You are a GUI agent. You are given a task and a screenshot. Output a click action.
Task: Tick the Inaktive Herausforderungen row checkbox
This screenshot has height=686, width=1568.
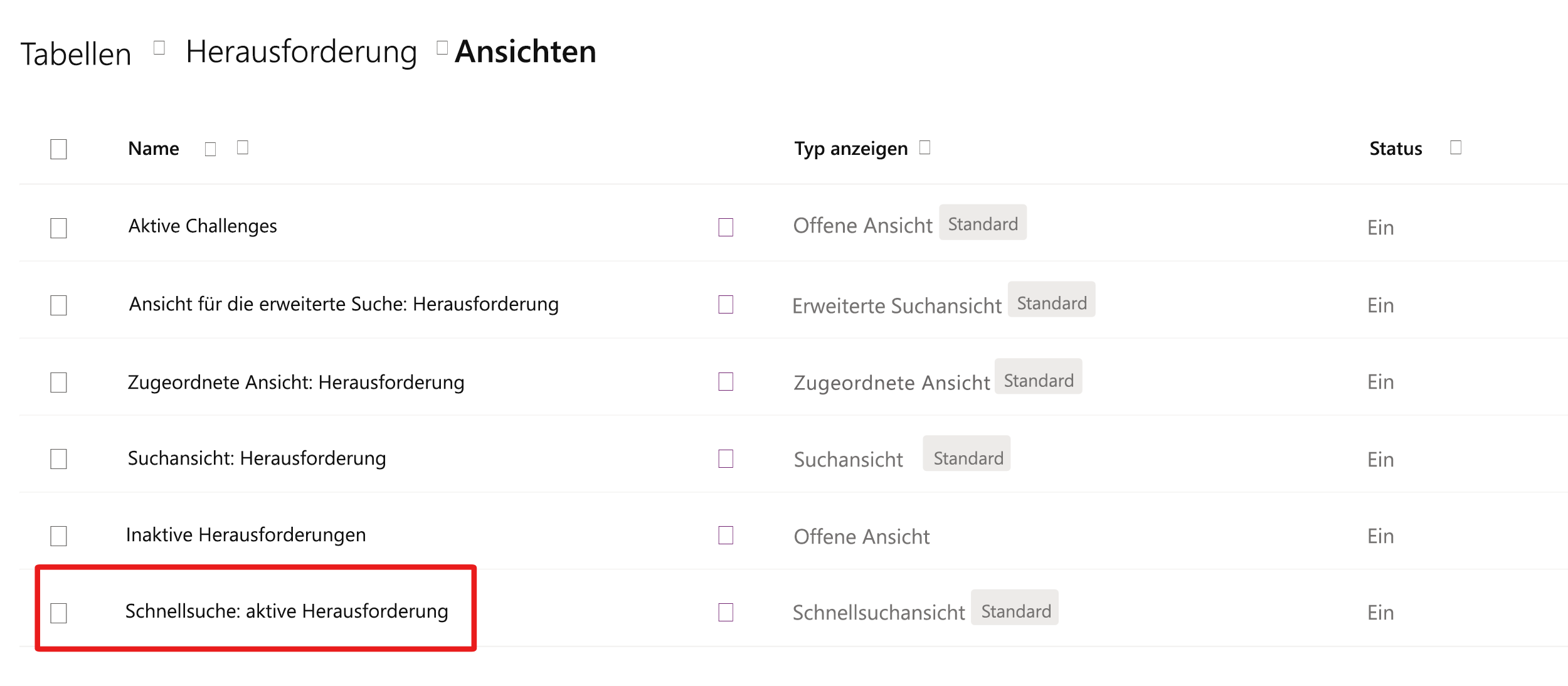pyautogui.click(x=58, y=536)
